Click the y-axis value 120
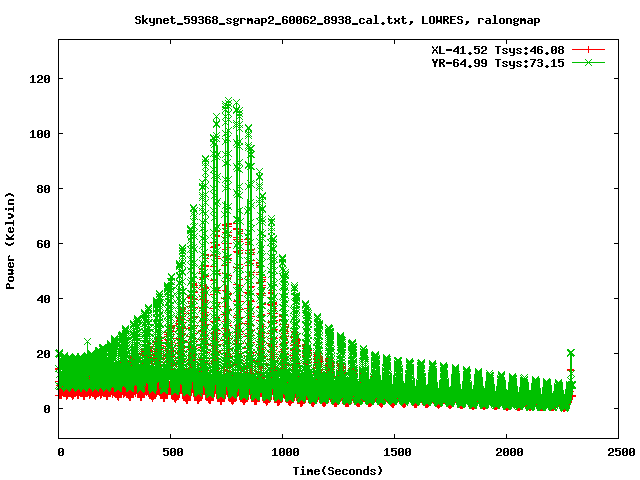The height and width of the screenshot is (480, 640). point(40,79)
